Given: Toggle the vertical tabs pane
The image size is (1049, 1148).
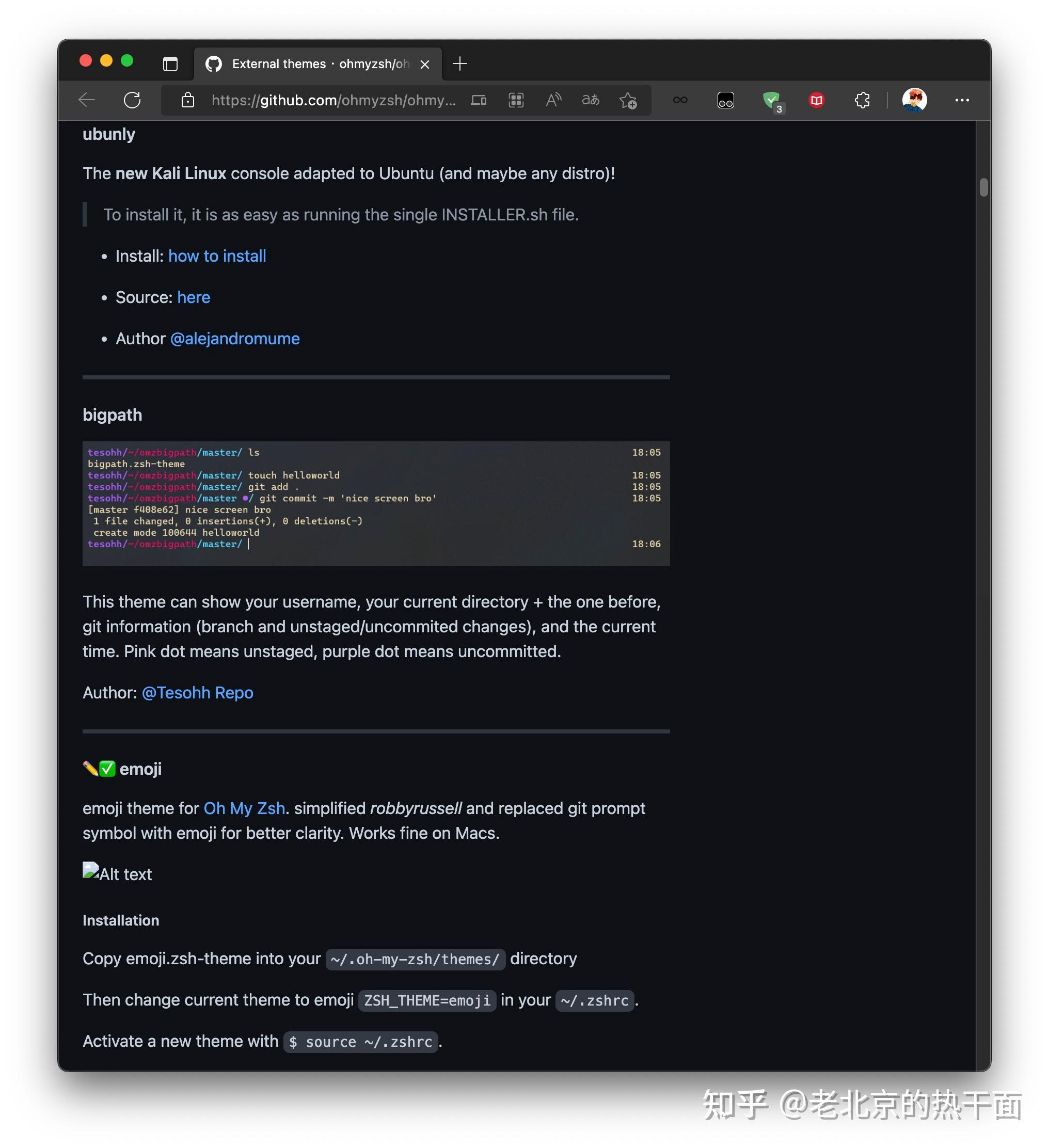Looking at the screenshot, I should [x=169, y=64].
